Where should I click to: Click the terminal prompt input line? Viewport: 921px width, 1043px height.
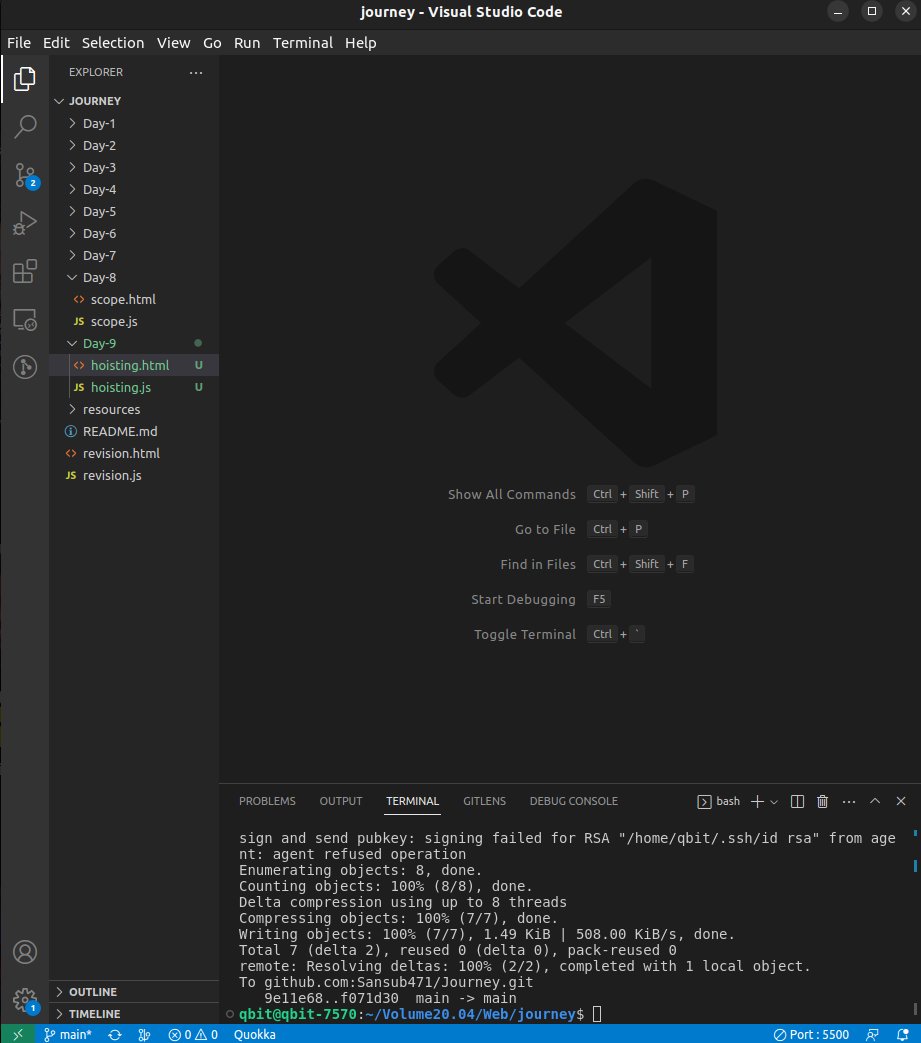pos(420,1014)
